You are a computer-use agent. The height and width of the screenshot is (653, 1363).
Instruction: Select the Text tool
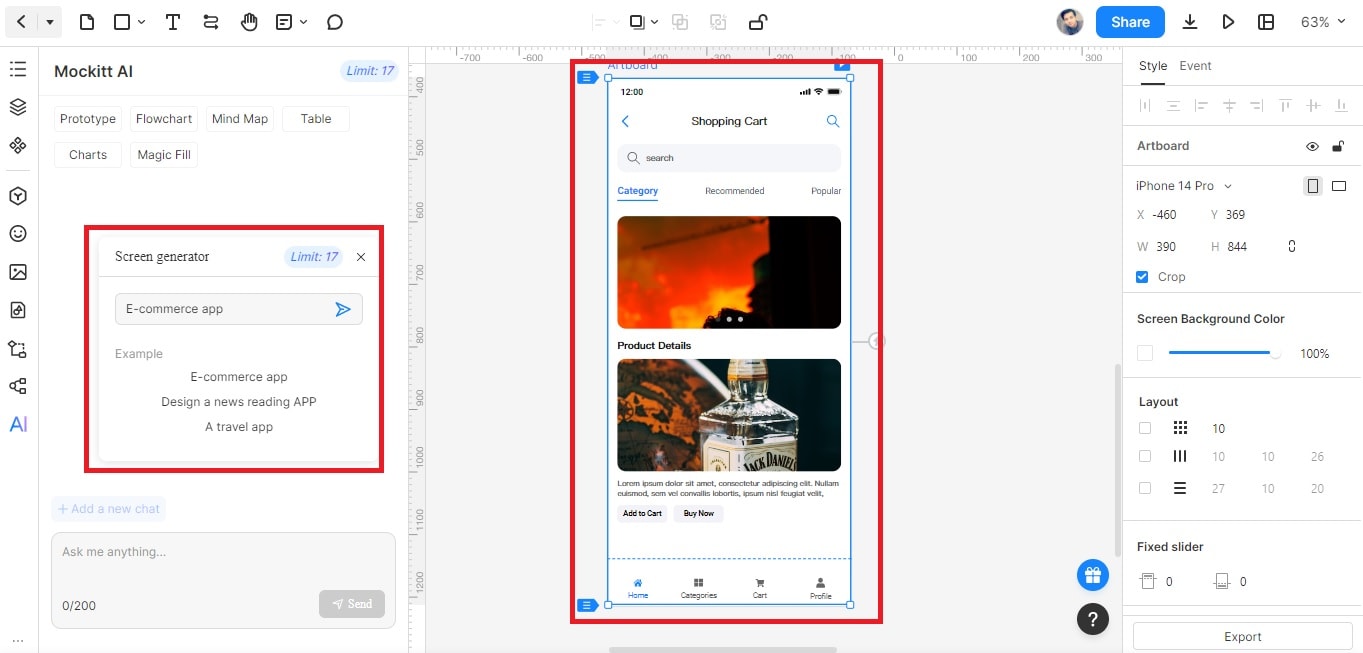coord(173,21)
